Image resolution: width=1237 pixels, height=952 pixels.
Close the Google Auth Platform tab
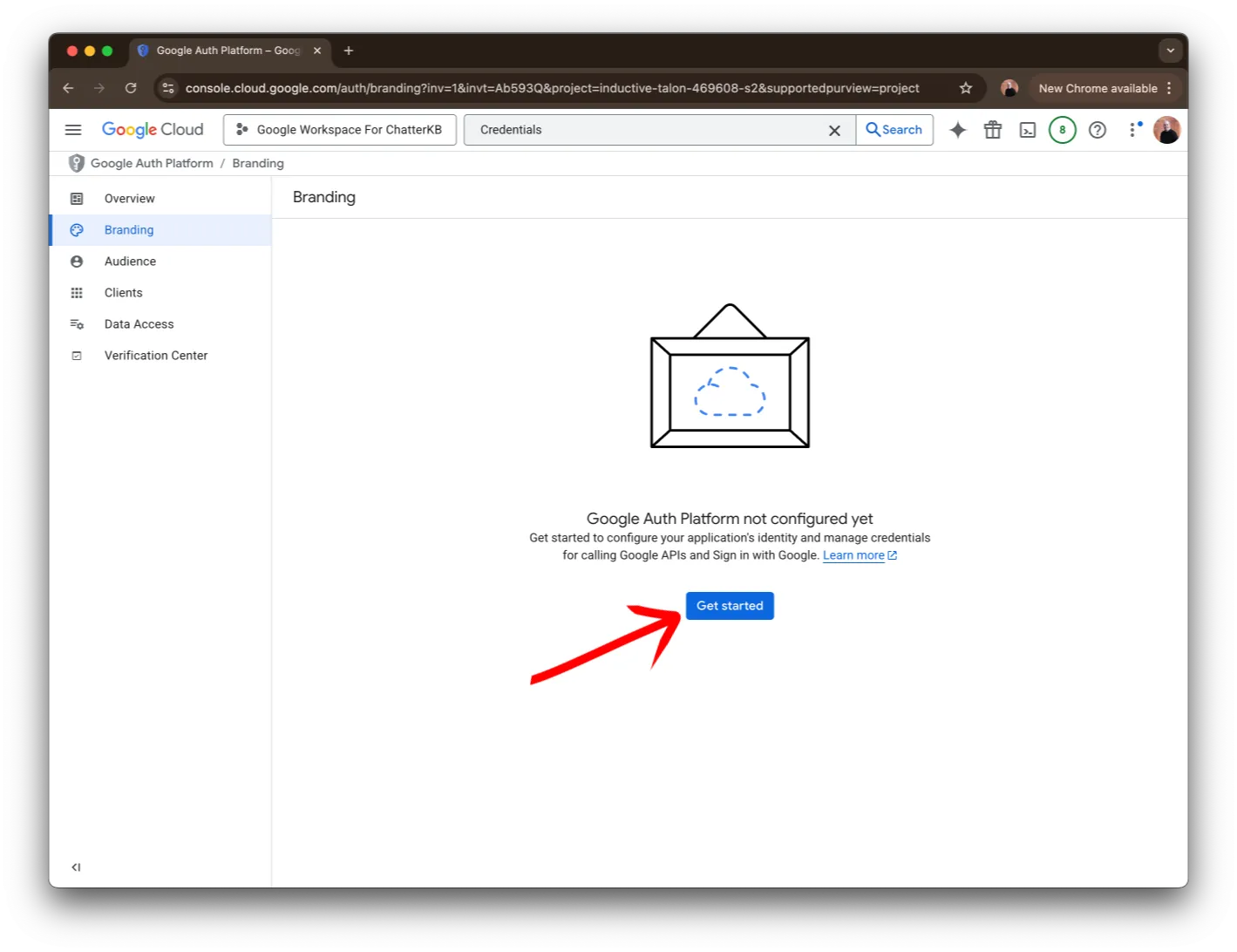[317, 51]
